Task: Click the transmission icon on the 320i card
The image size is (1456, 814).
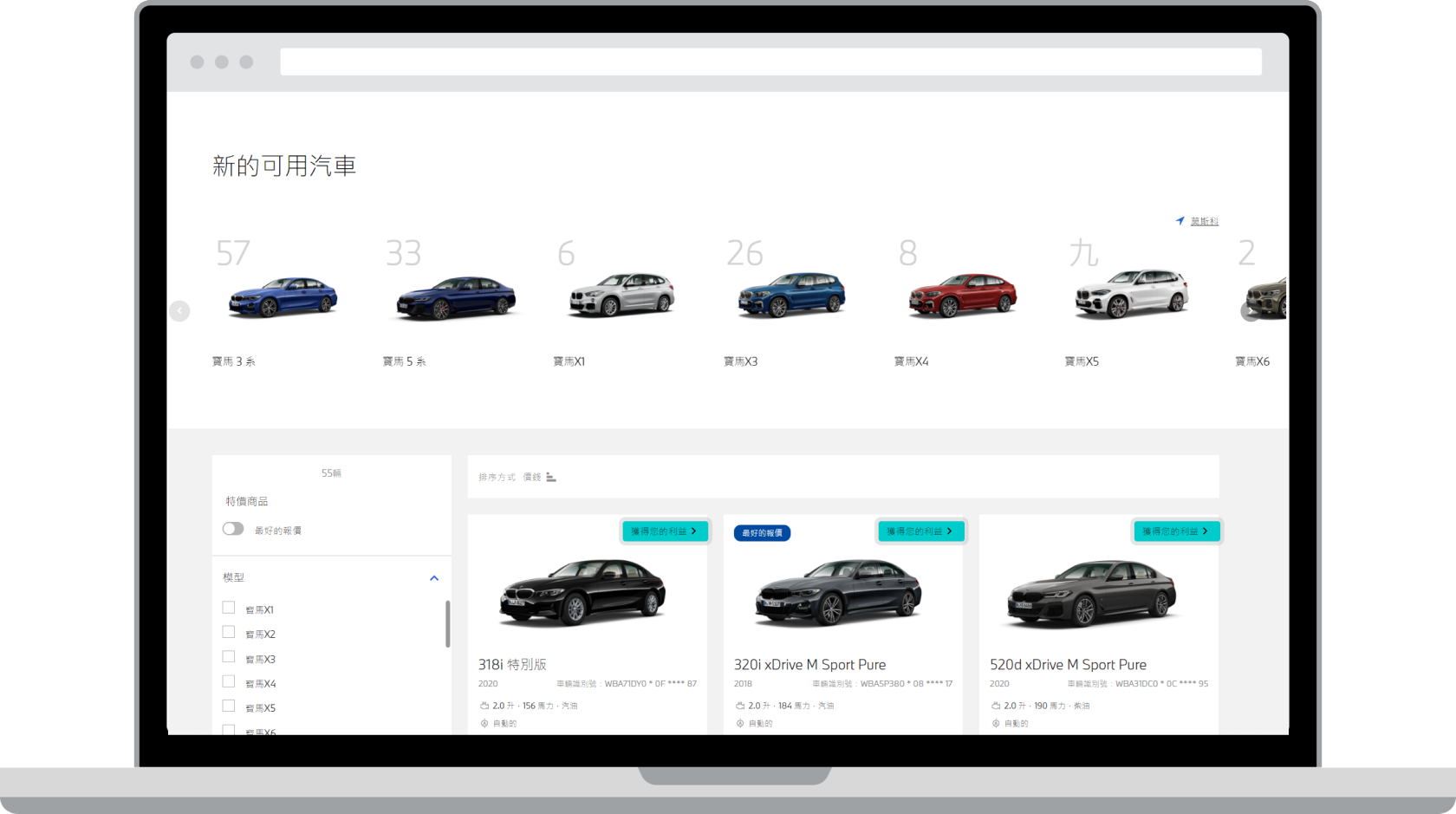Action: pos(740,723)
